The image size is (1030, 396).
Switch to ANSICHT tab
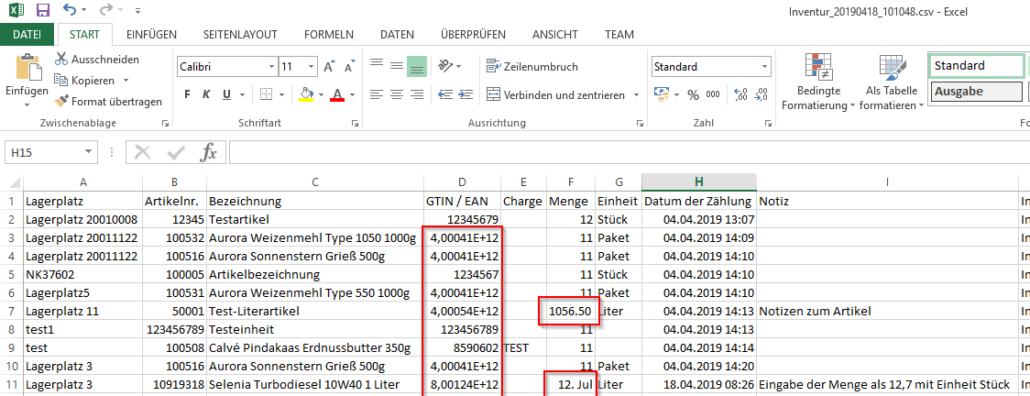click(555, 34)
